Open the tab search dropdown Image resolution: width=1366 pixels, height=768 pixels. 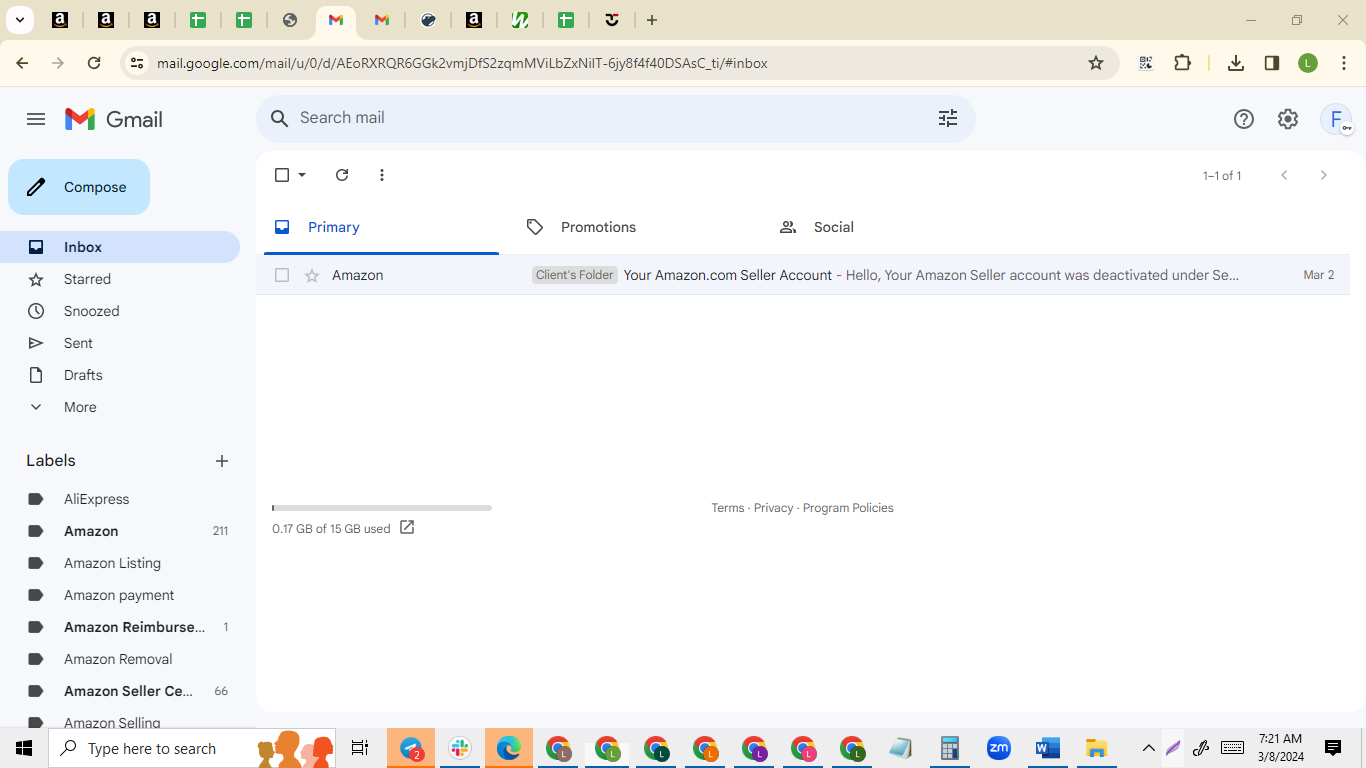pos(19,20)
